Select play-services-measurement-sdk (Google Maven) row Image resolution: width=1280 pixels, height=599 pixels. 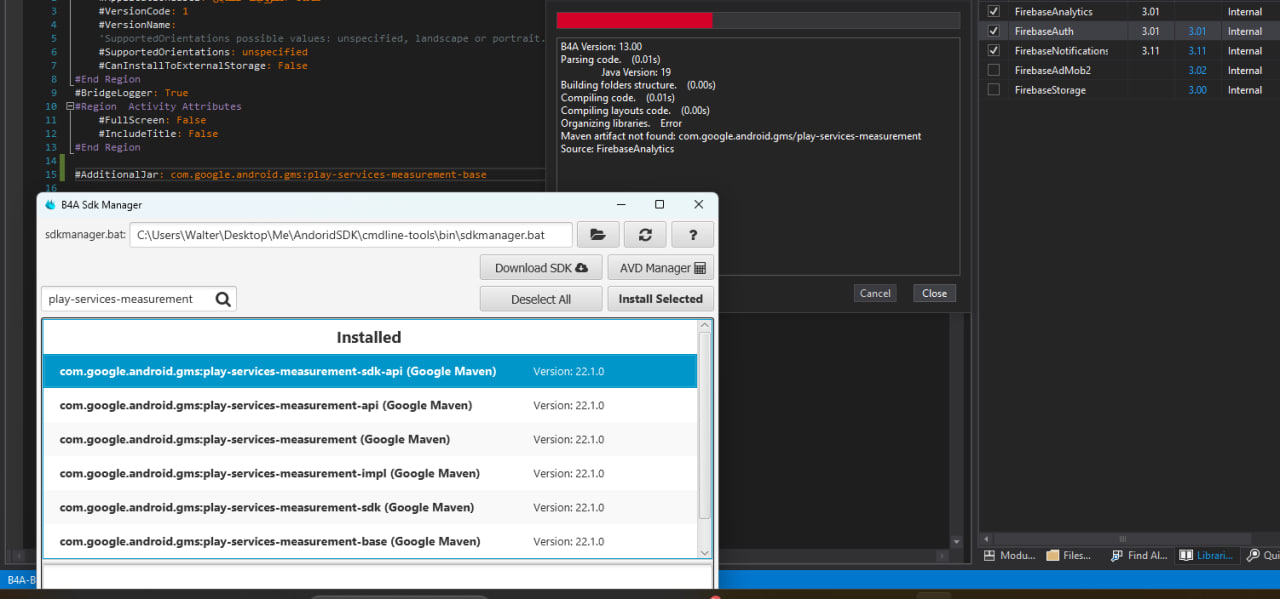[x=370, y=507]
